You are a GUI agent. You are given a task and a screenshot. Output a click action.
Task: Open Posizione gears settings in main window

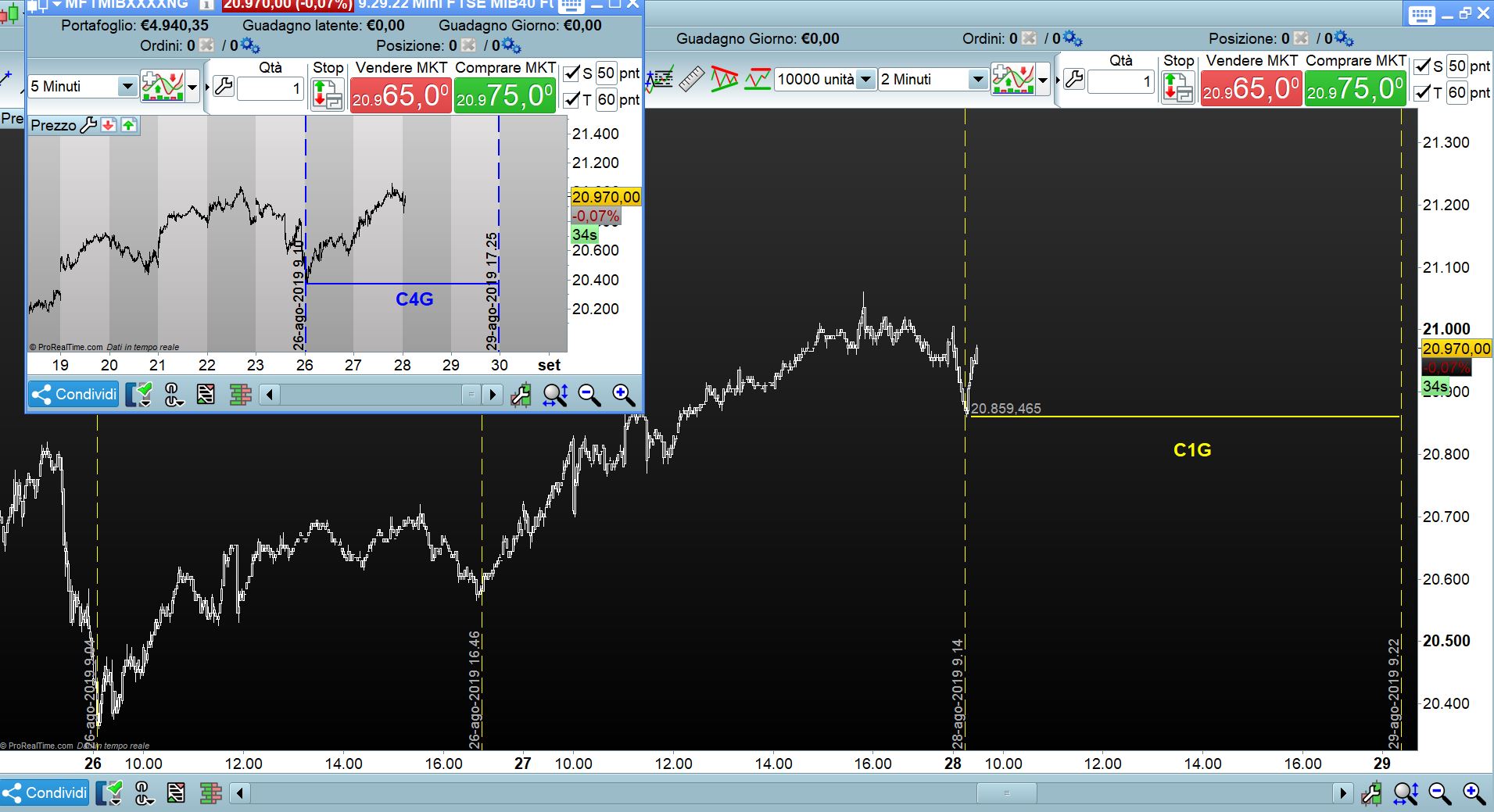coord(1344,38)
